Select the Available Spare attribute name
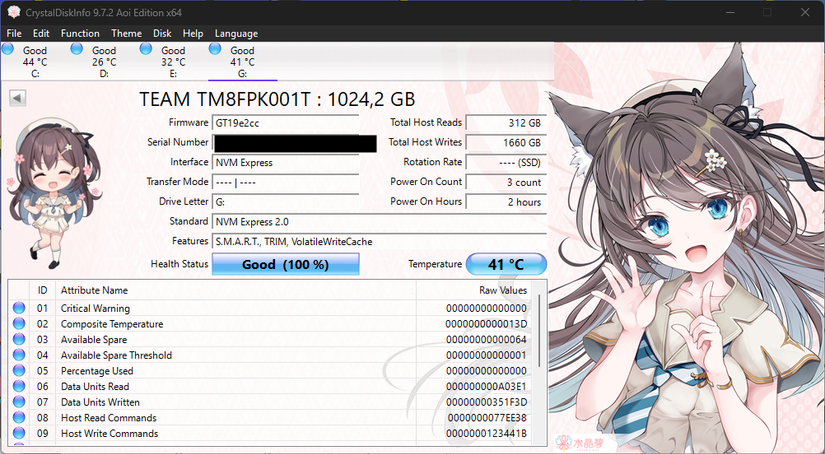This screenshot has height=454, width=825. click(x=94, y=340)
